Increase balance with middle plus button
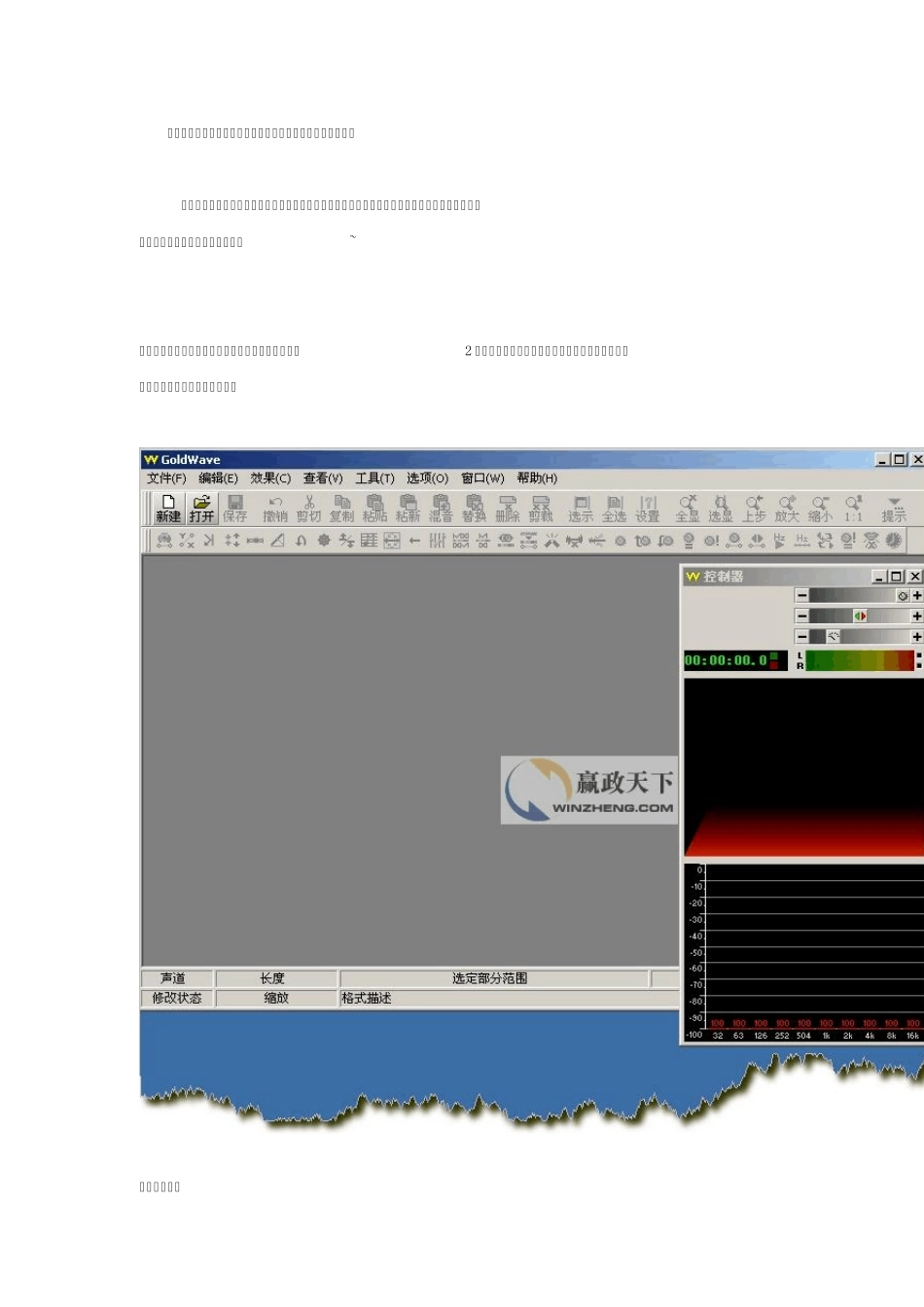The width and height of the screenshot is (924, 1307). point(917,616)
